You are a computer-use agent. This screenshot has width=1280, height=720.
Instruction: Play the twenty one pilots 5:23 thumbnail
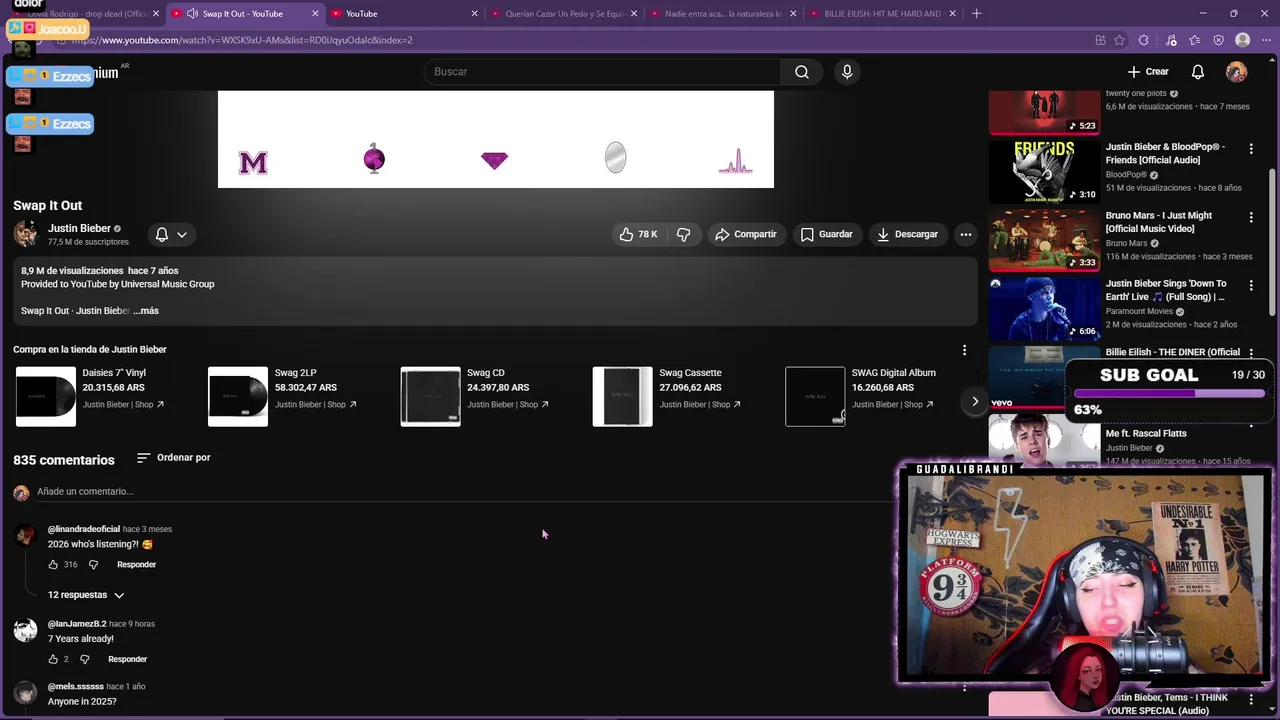coord(1044,112)
